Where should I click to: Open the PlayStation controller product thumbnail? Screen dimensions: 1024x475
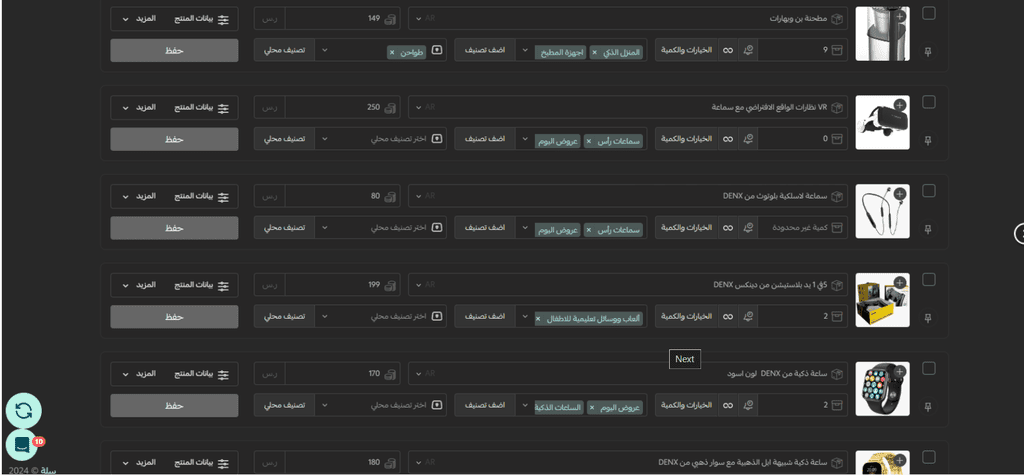(x=882, y=300)
